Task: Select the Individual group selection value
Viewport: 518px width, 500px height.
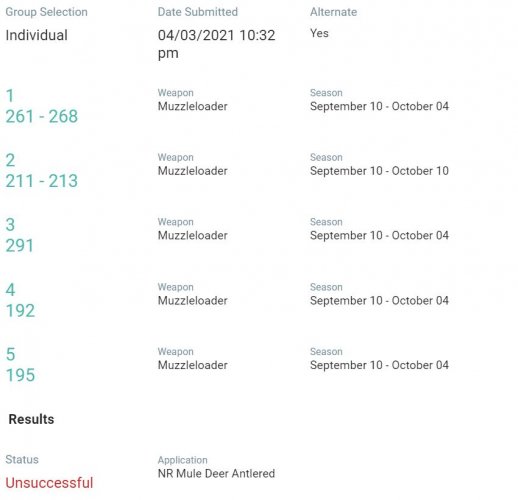Action: click(x=37, y=35)
